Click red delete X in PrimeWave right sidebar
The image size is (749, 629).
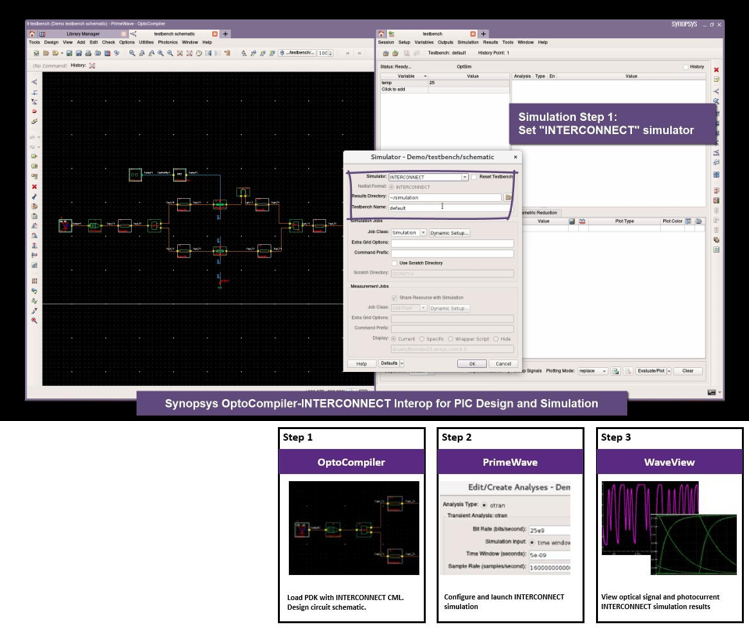[716, 70]
